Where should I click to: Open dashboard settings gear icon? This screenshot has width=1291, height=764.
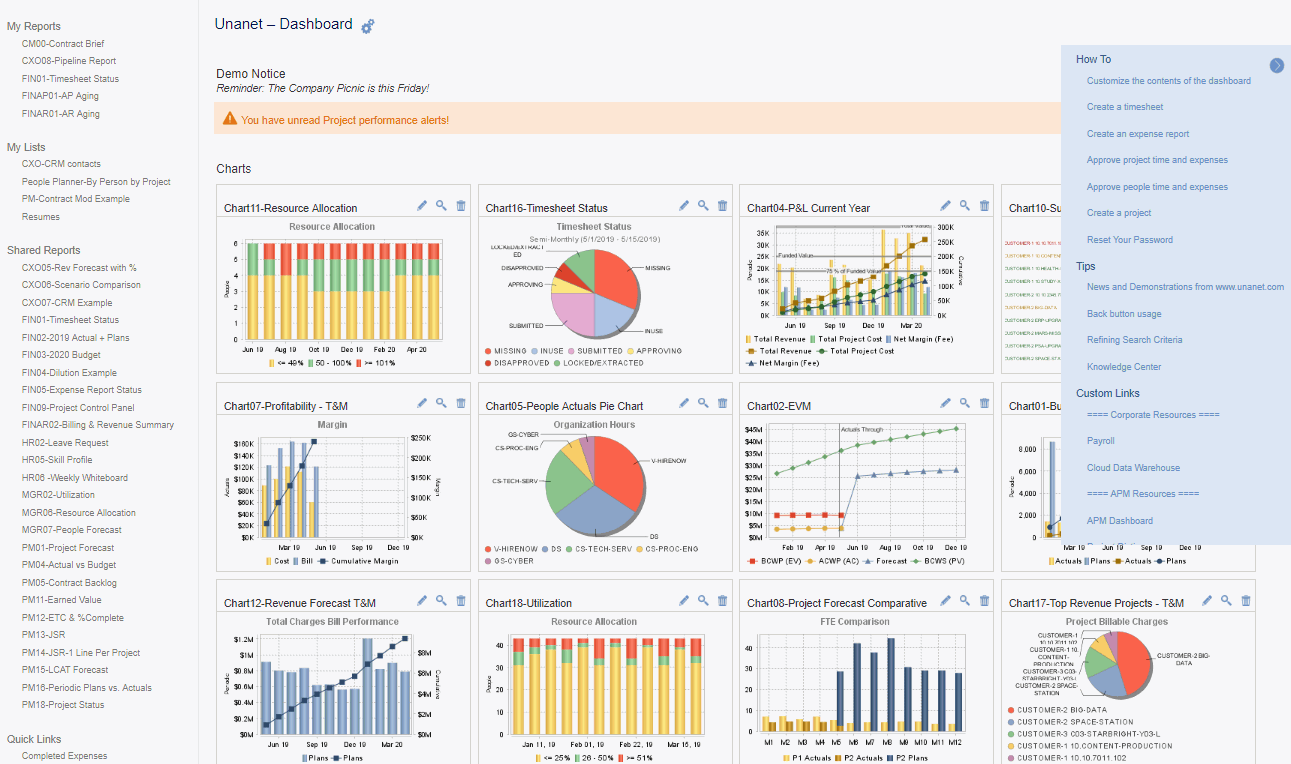tap(367, 26)
